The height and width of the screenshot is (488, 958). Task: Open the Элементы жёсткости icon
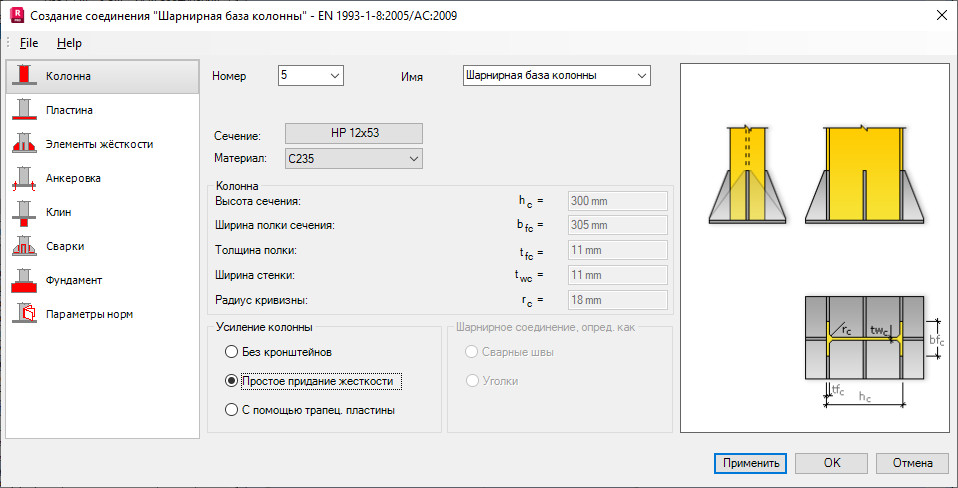point(24,144)
